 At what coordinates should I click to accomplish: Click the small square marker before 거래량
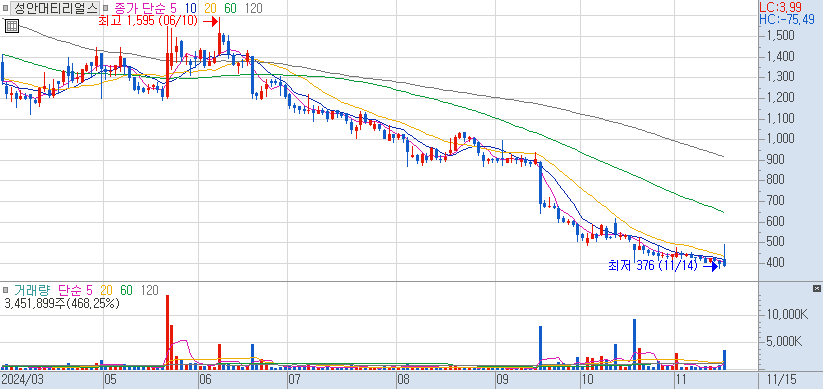pos(6,290)
